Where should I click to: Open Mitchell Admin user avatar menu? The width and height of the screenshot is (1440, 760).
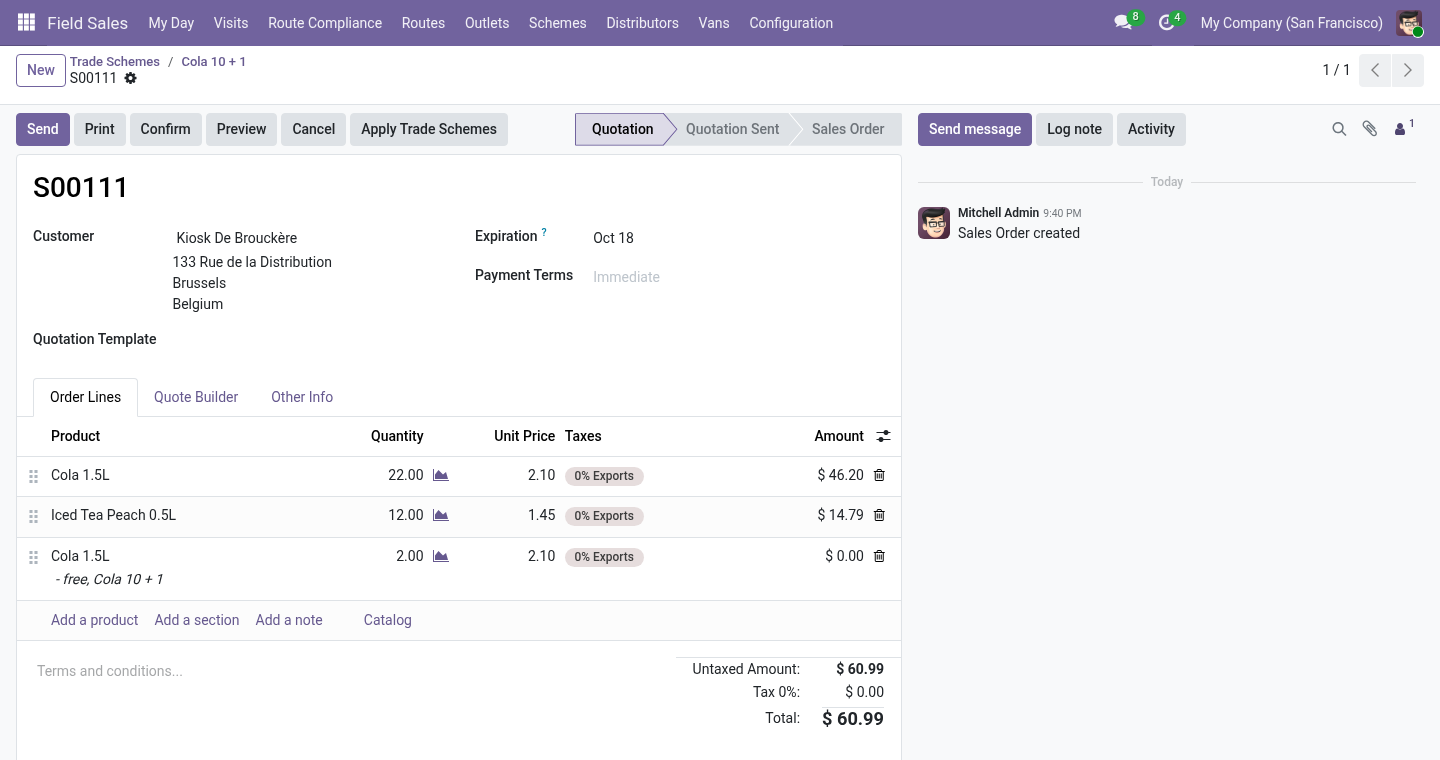(x=1409, y=22)
